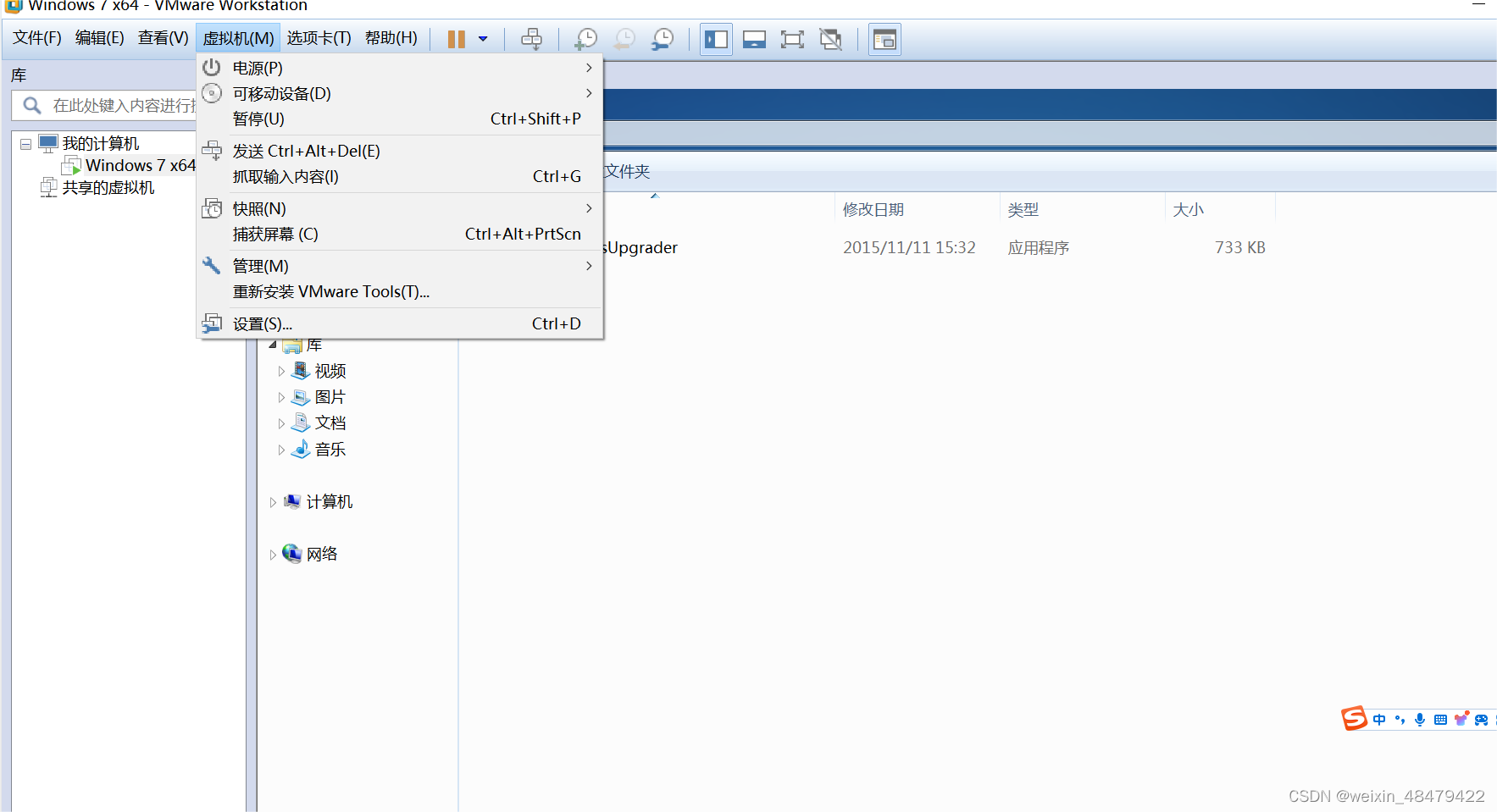Open the Sogou soft keyboard icon

[x=1440, y=720]
